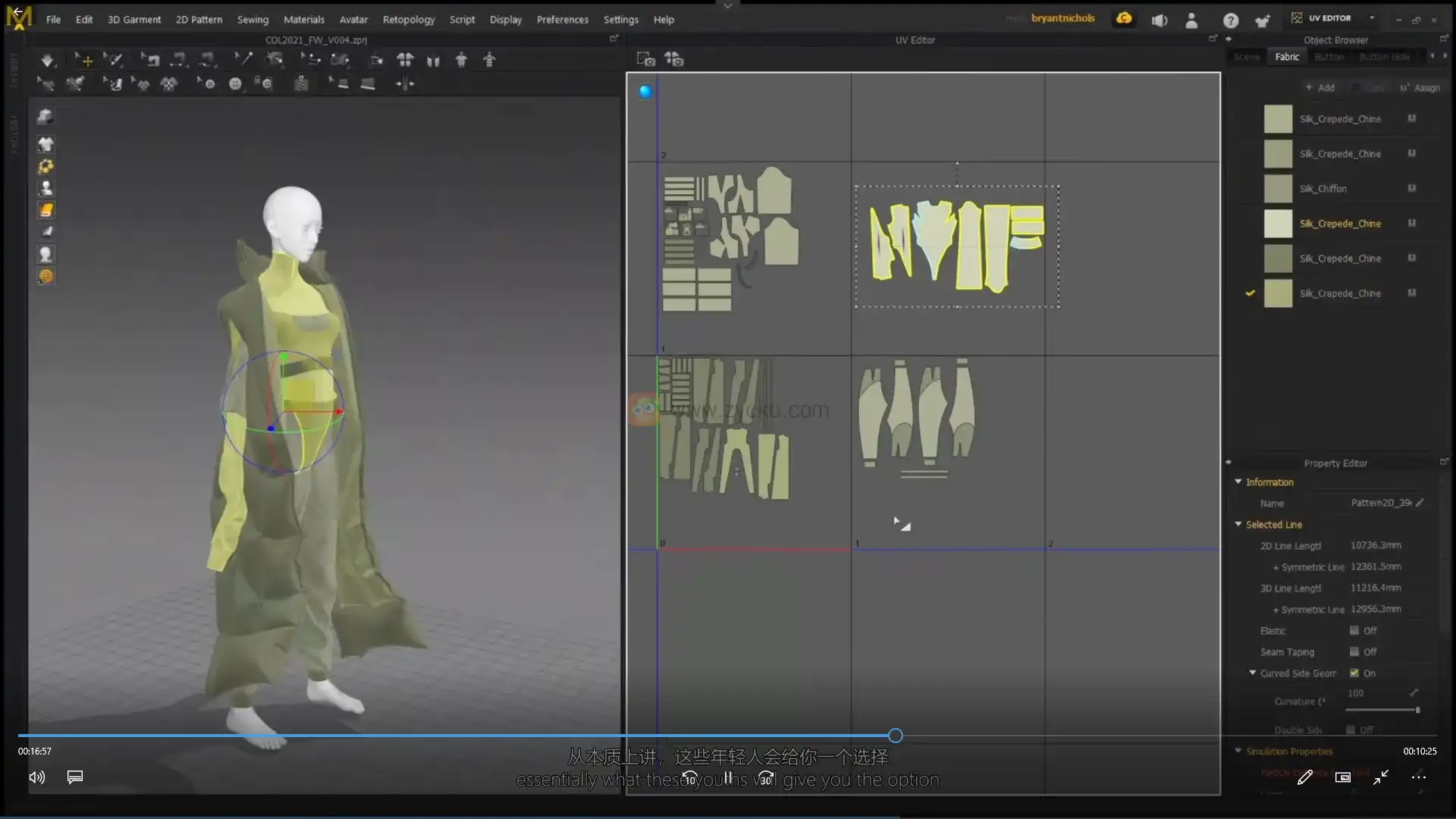
Task: Select the Select/Move tool in the 3D toolbar
Action: point(83,60)
